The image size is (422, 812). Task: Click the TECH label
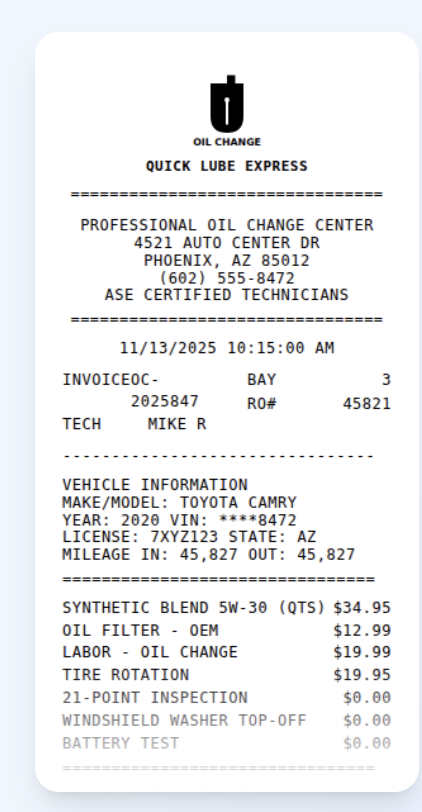pos(82,424)
